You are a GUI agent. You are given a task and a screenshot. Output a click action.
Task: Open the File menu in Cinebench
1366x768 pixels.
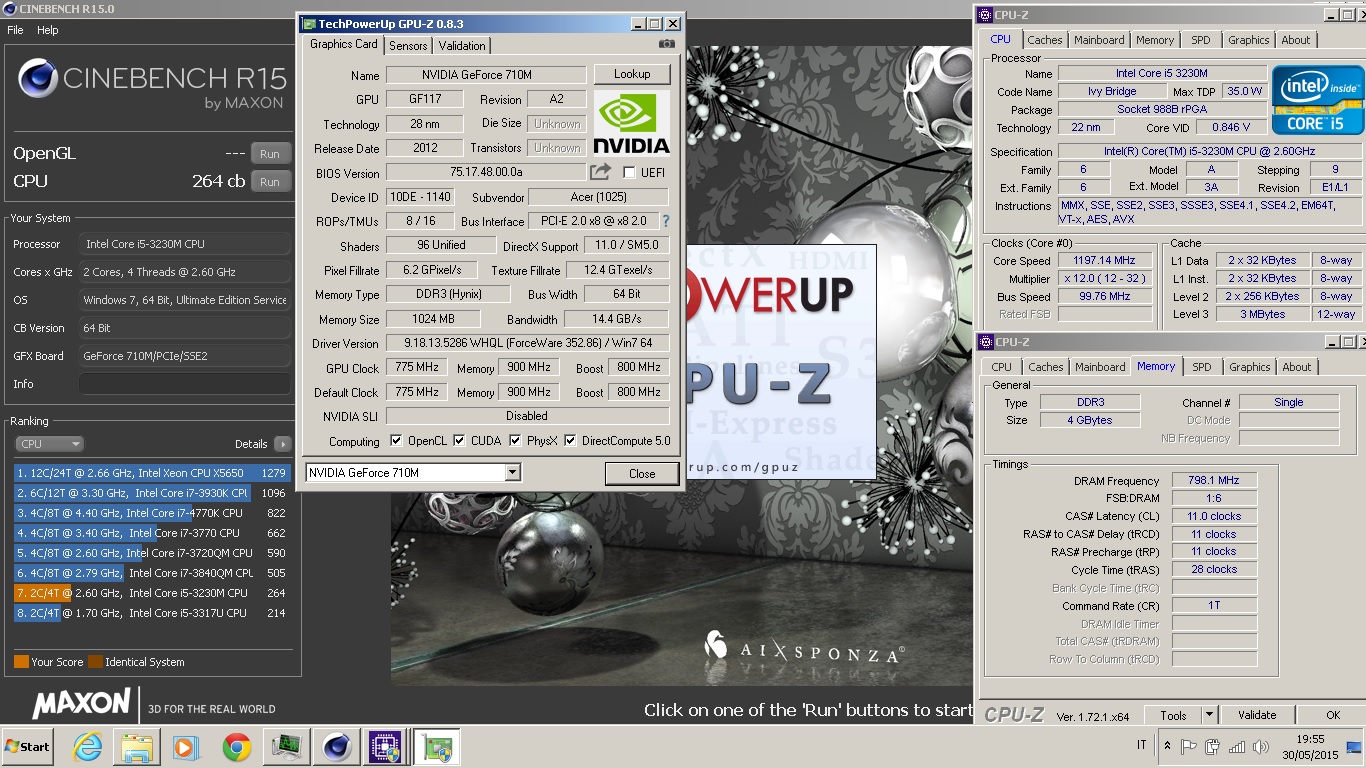coord(15,30)
